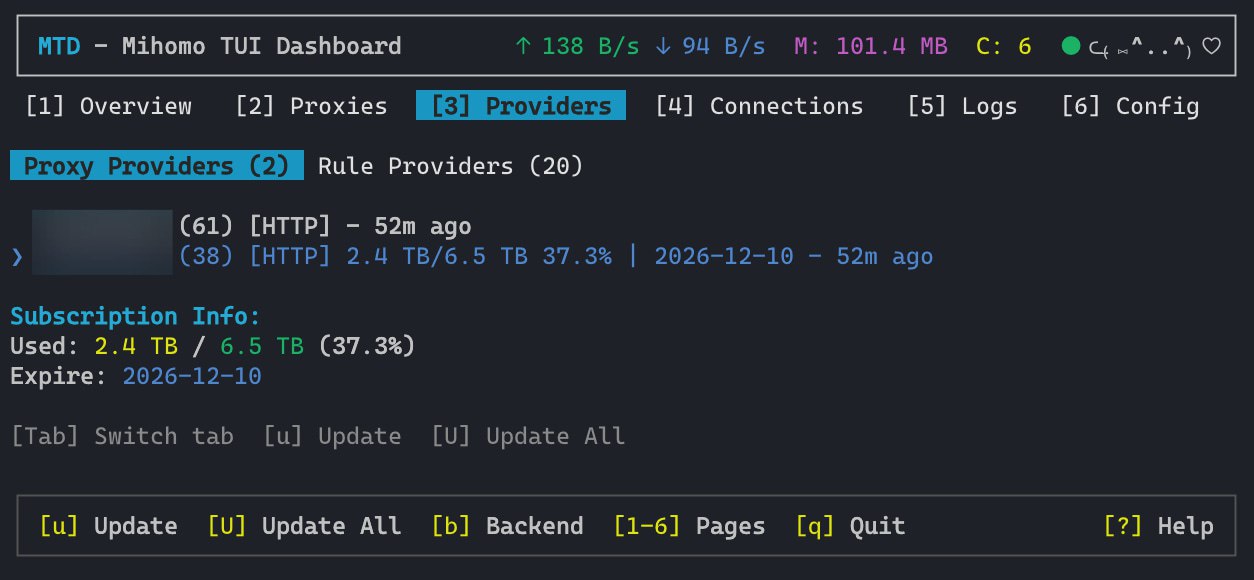Switch to the [2] Proxies tab
The height and width of the screenshot is (580, 1254).
coord(311,106)
